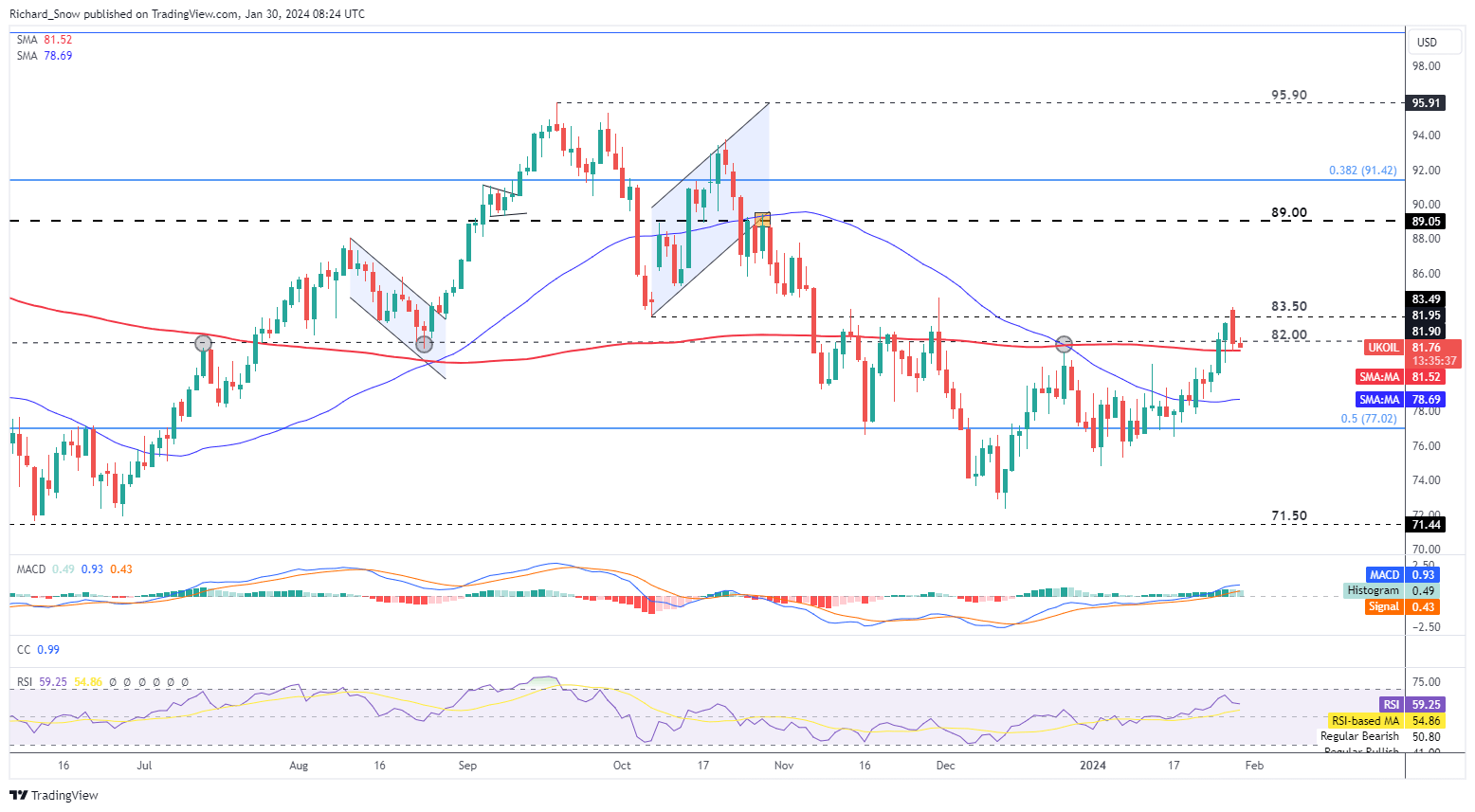Click the yellow RSI-based MA 54.86 tag
This screenshot has width=1475, height=812.
coord(1387,721)
